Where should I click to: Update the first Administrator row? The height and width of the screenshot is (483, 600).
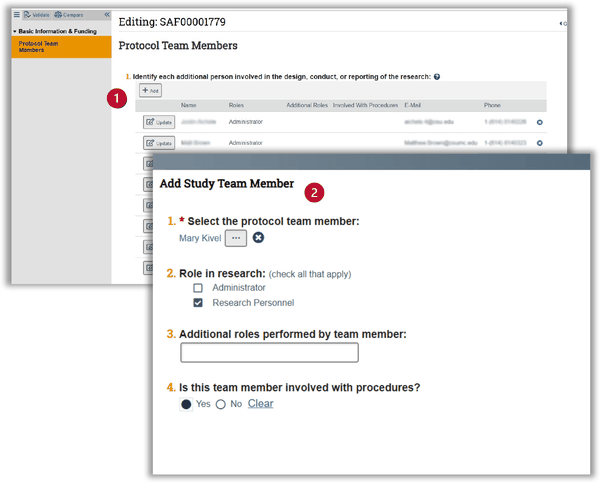tap(159, 122)
